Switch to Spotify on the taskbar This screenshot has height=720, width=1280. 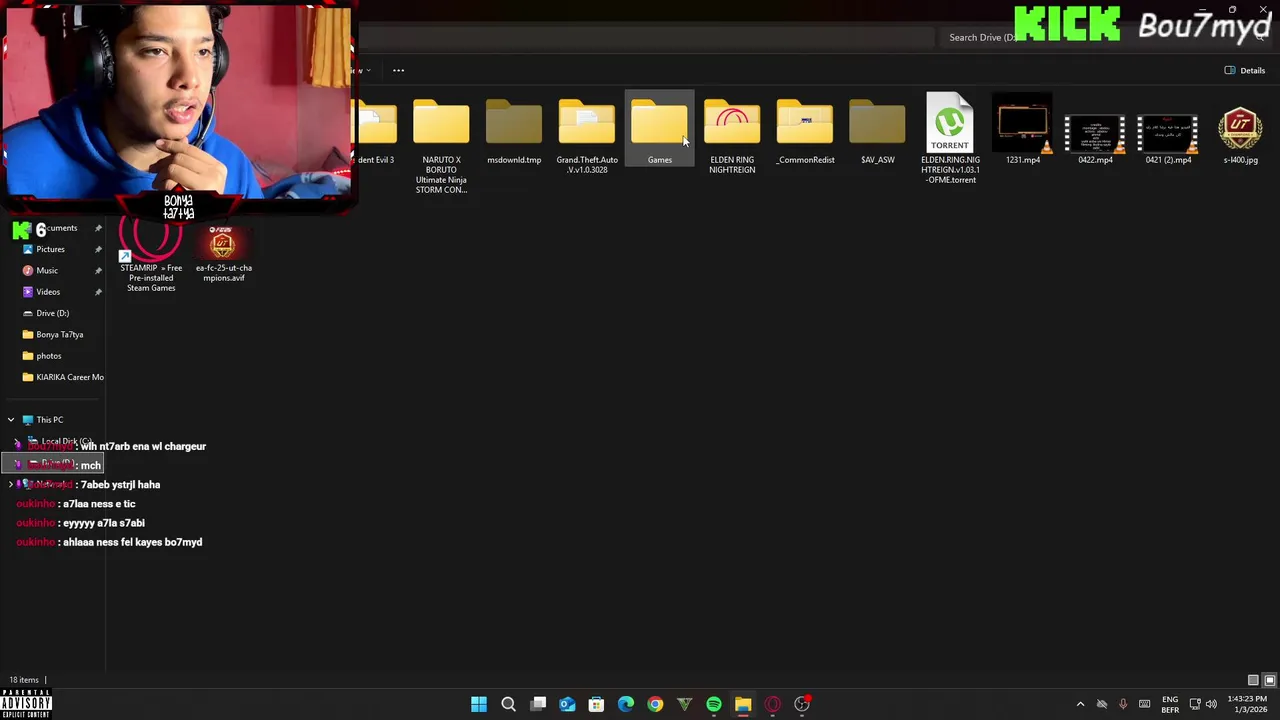tap(714, 704)
